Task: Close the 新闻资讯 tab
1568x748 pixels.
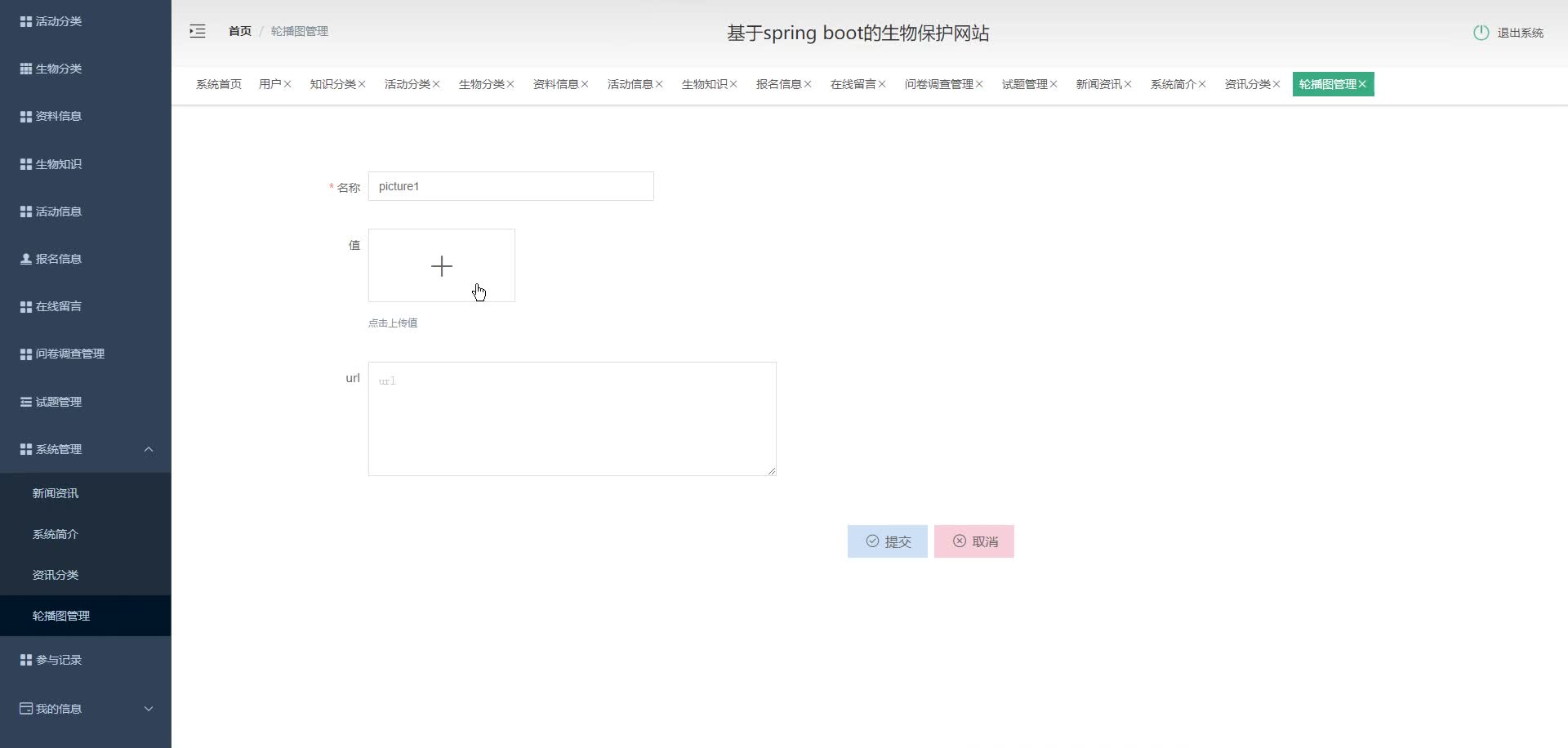Action: (1128, 84)
